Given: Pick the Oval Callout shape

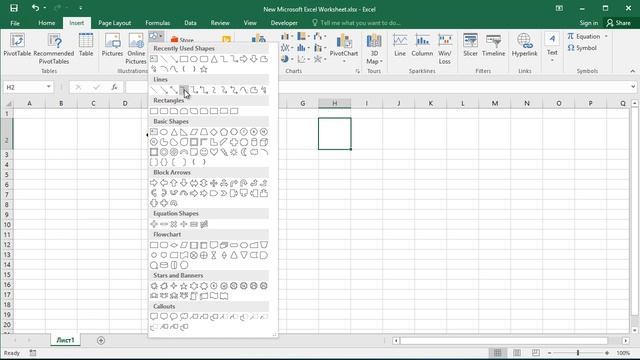Looking at the screenshot, I should 174,317.
